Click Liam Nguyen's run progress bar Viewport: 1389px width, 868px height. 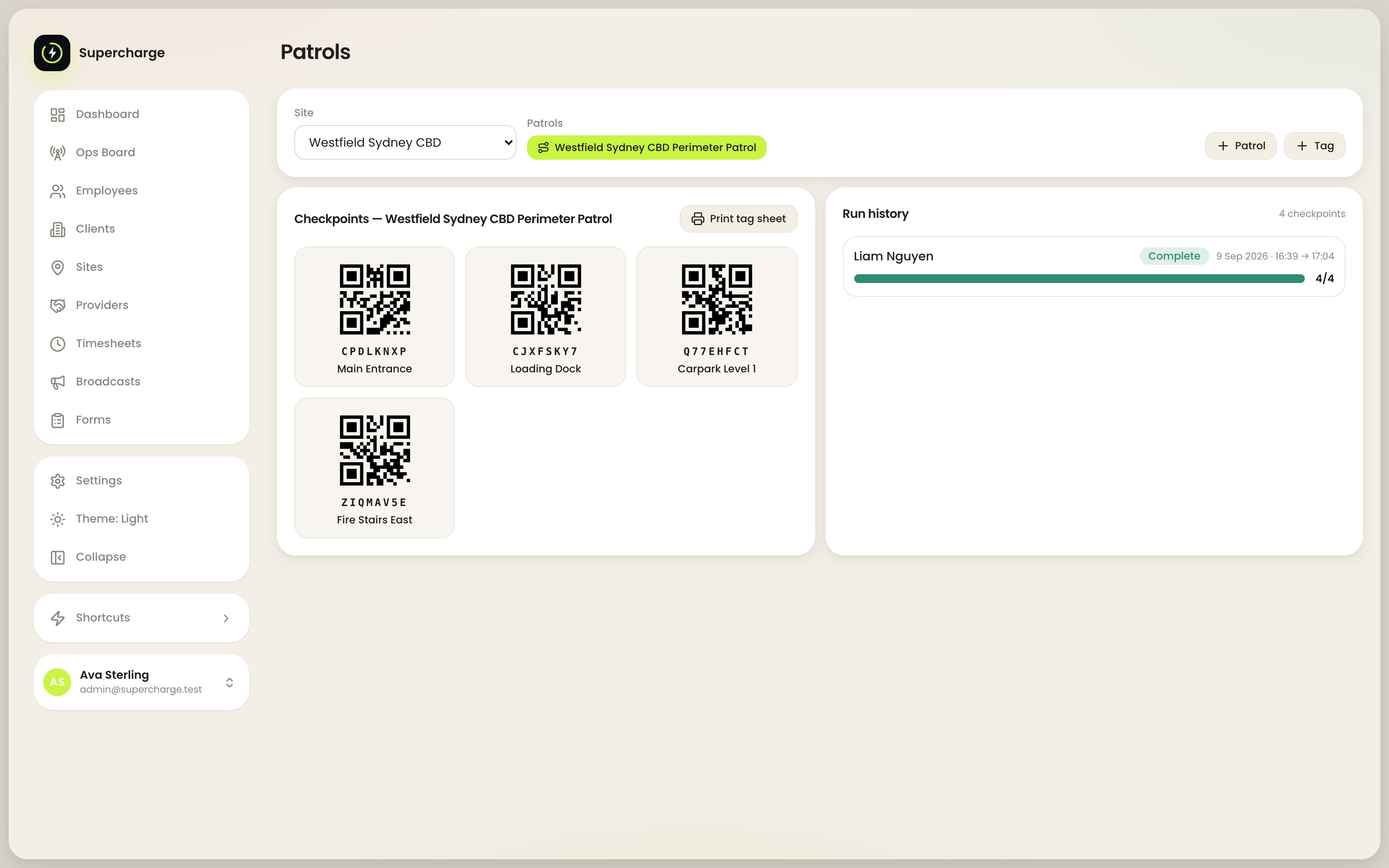tap(1079, 279)
